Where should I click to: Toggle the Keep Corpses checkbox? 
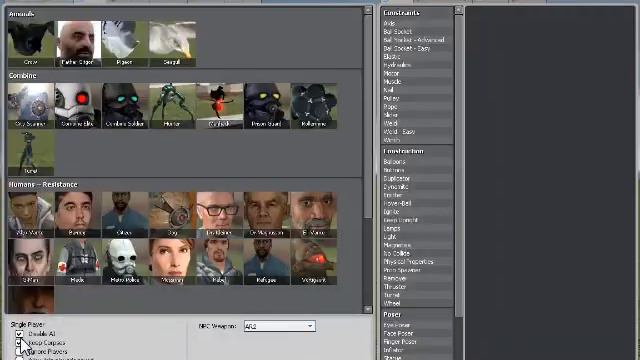tap(19, 343)
